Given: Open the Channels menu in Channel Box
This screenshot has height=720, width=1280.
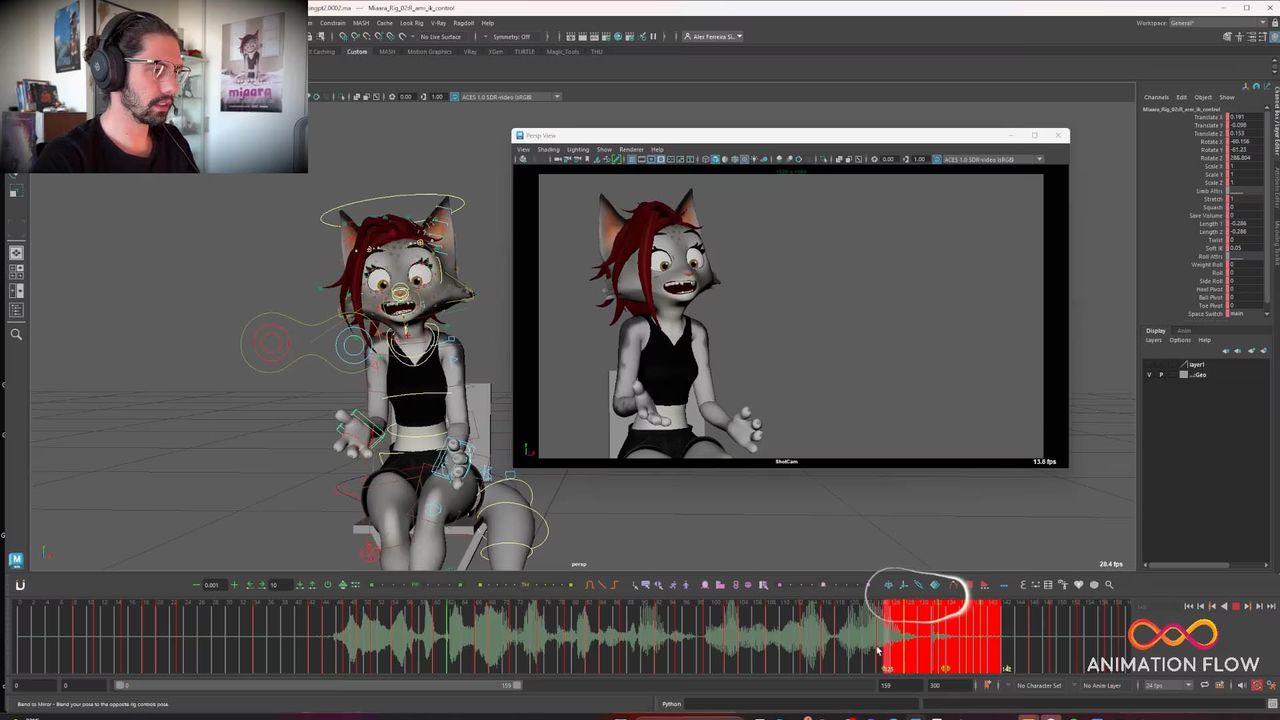Looking at the screenshot, I should coord(1156,97).
